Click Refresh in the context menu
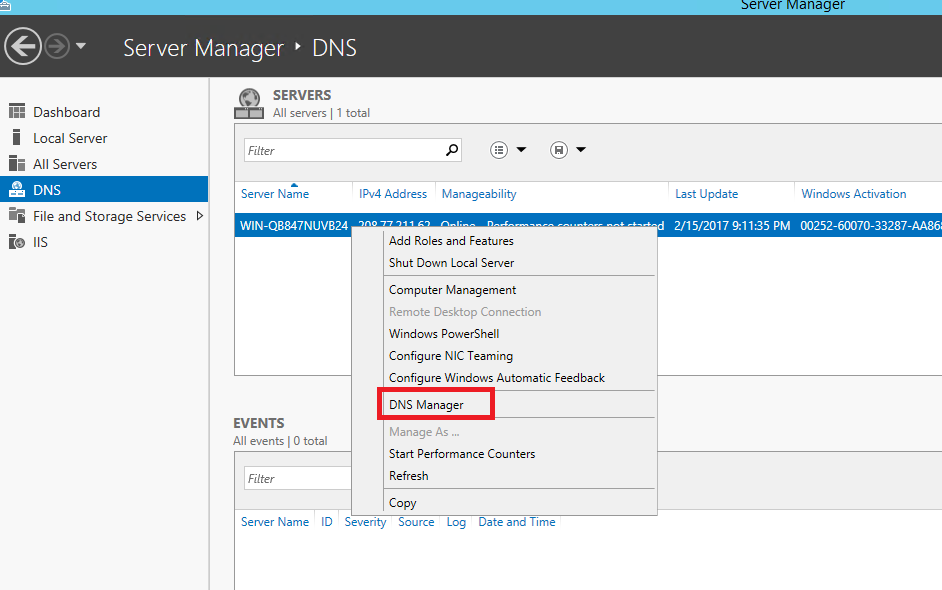 [x=409, y=475]
